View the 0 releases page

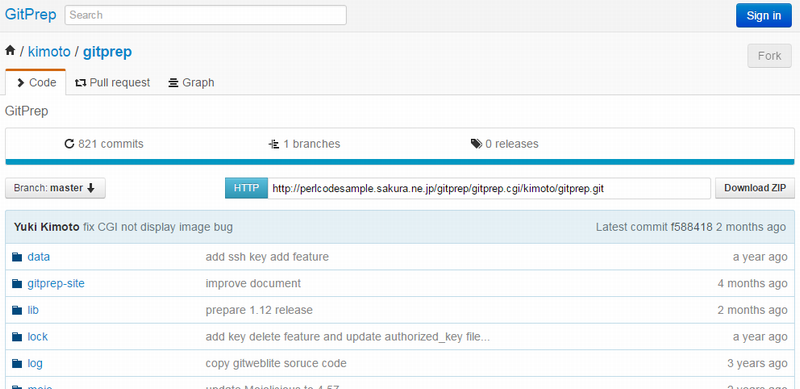pos(505,144)
